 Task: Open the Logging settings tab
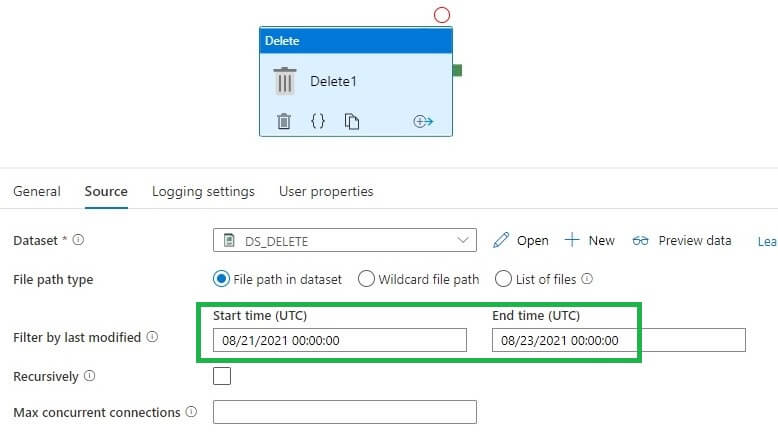[x=203, y=191]
